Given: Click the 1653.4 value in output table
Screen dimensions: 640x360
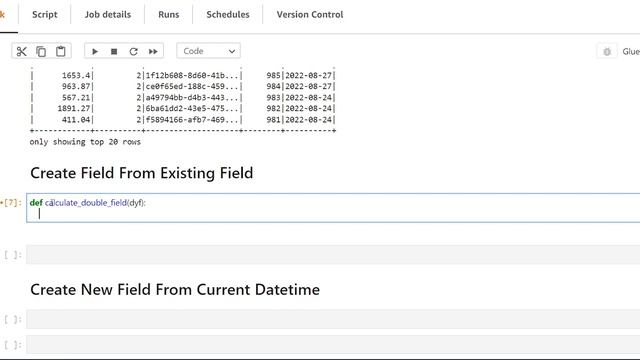Looking at the screenshot, I should coord(76,76).
